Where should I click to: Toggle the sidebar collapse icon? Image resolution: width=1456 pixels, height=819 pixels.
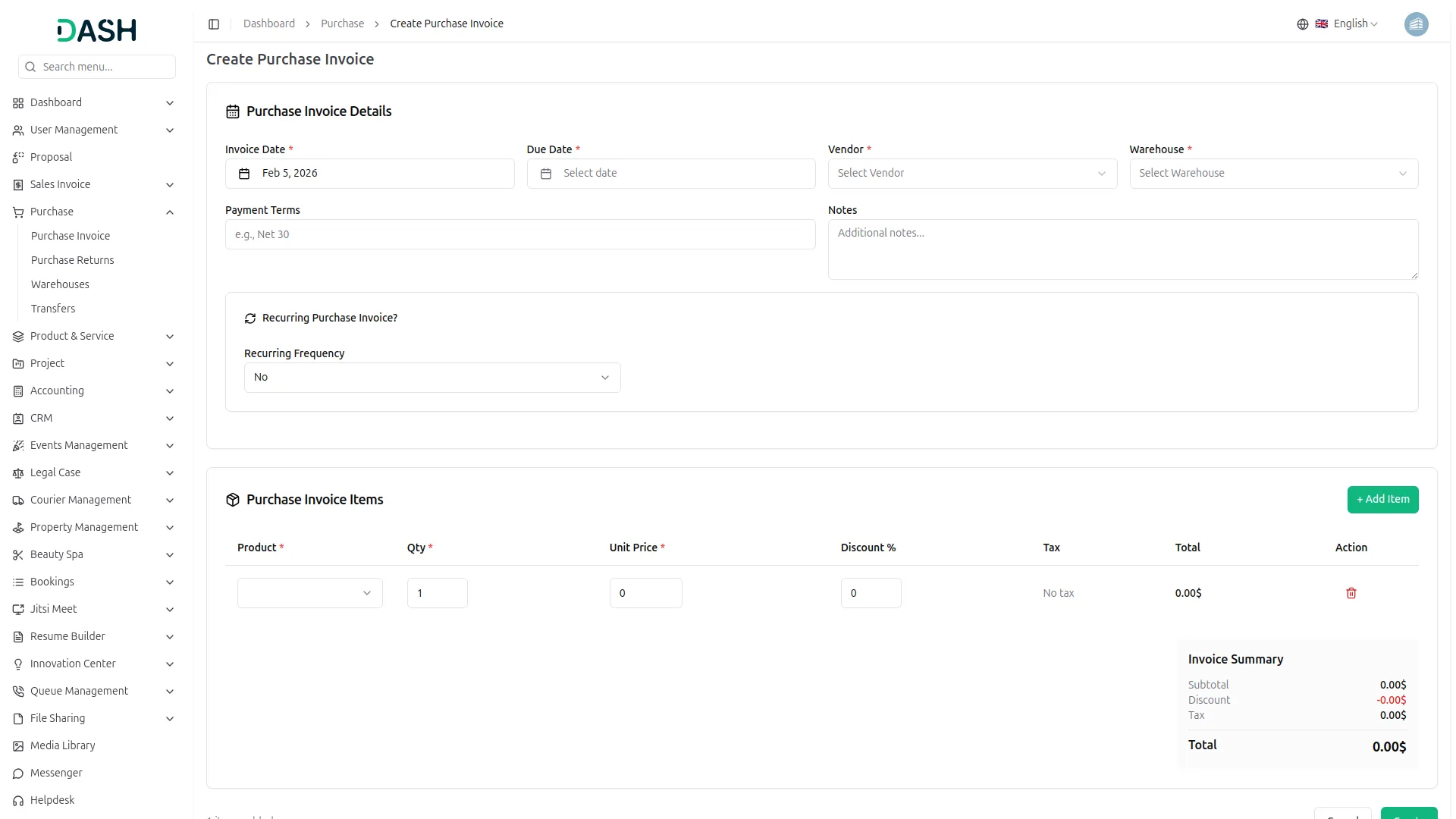point(214,24)
